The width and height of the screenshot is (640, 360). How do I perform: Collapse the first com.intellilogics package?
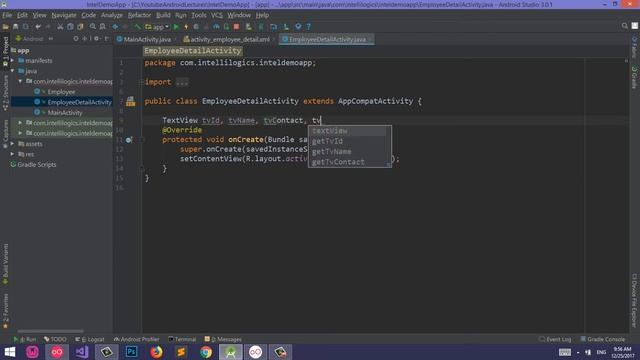[20, 81]
